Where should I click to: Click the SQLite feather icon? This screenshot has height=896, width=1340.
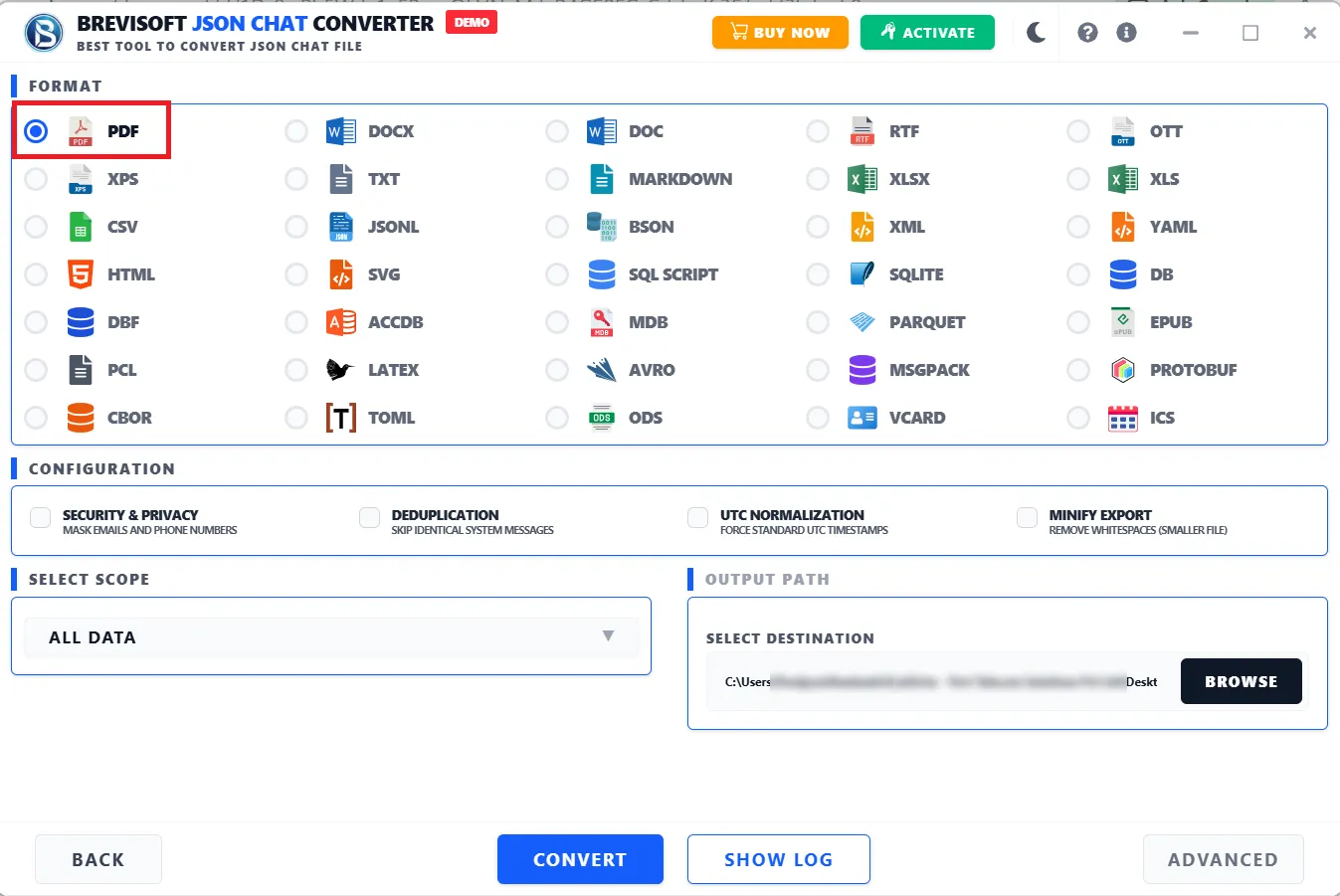(x=862, y=274)
